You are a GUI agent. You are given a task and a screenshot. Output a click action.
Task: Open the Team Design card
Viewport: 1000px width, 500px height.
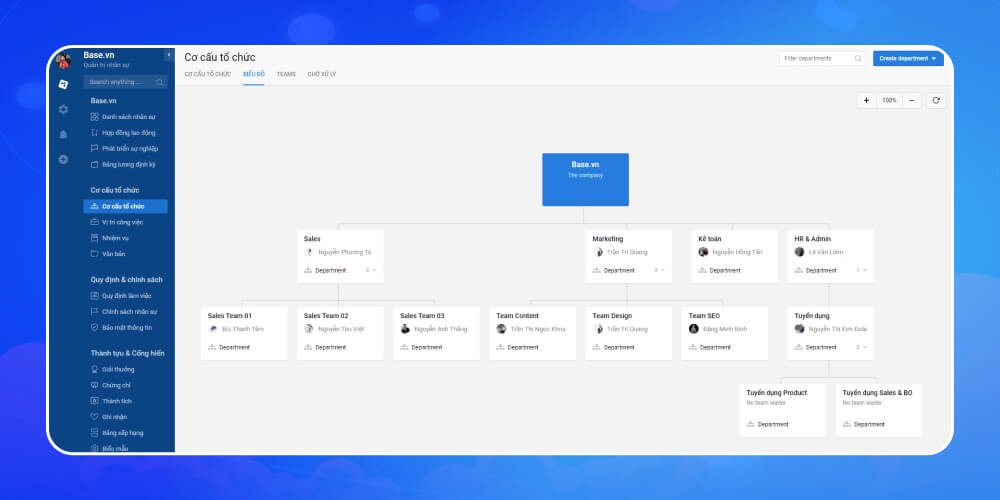[629, 334]
